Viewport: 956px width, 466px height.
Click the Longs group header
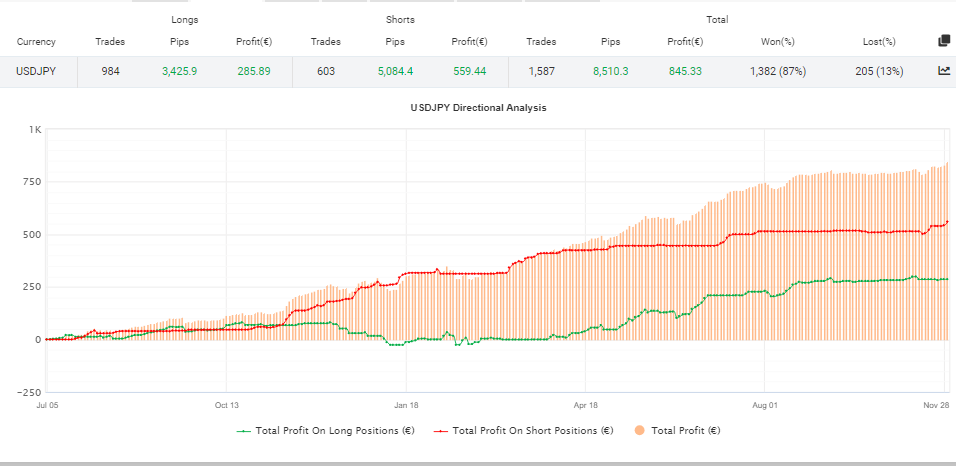184,20
